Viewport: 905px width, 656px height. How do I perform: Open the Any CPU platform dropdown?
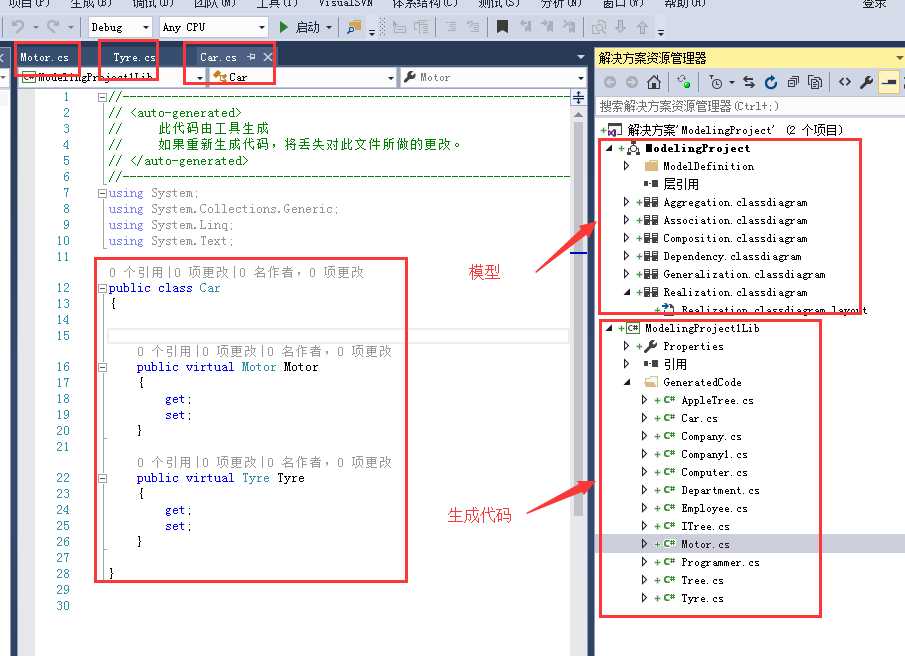point(214,27)
